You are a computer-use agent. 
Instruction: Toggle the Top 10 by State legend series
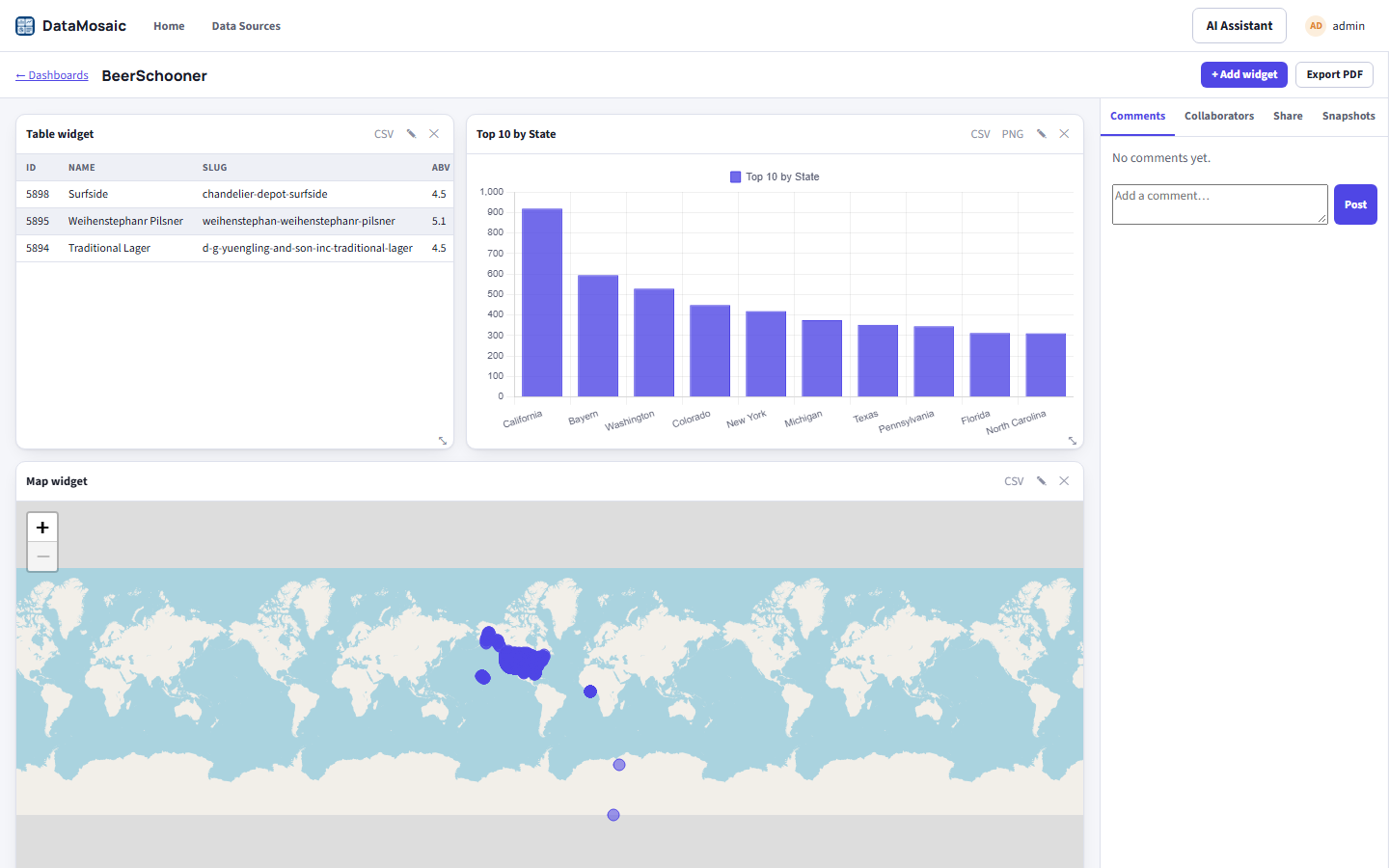point(775,176)
